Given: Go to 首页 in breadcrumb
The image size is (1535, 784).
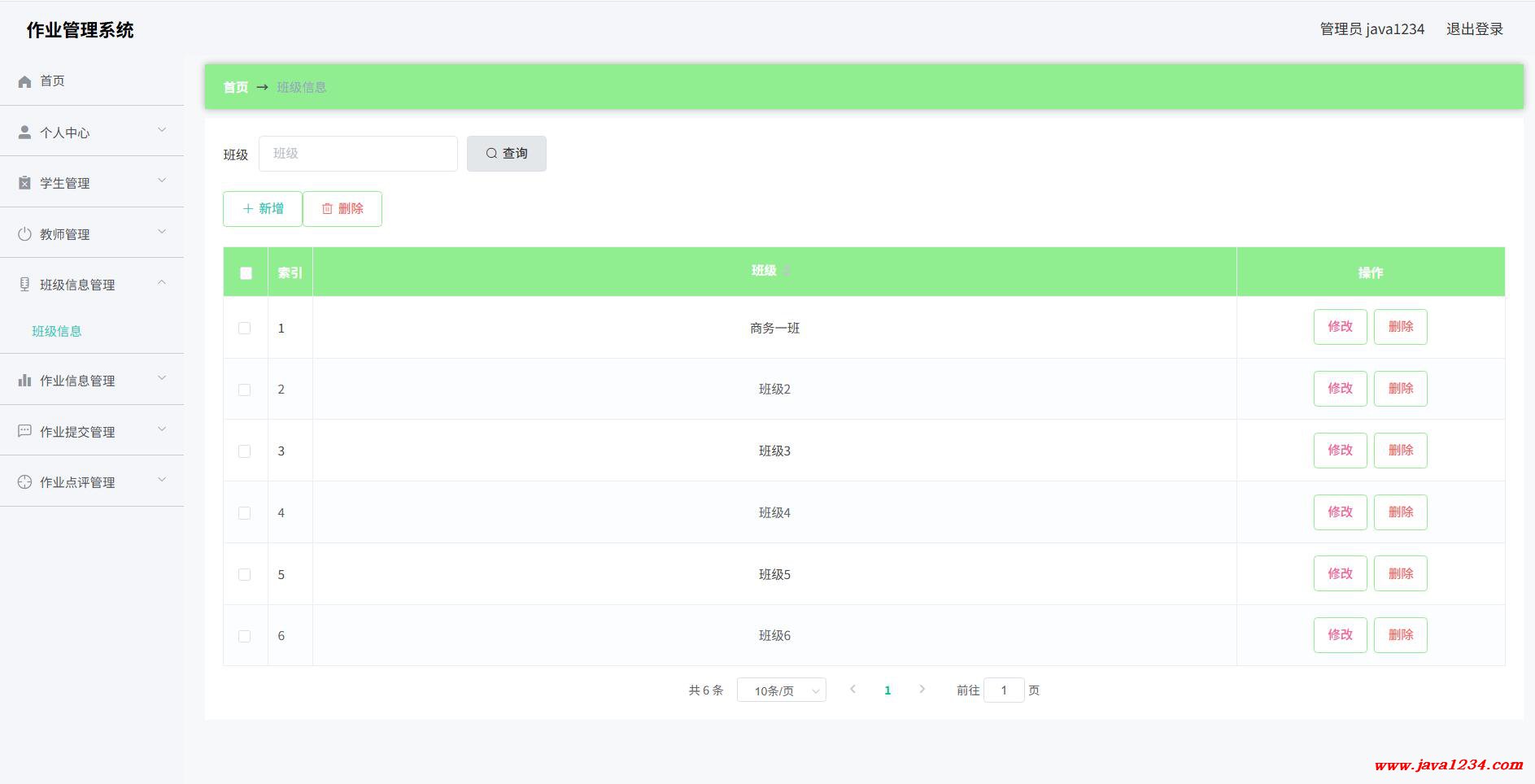Looking at the screenshot, I should [235, 87].
